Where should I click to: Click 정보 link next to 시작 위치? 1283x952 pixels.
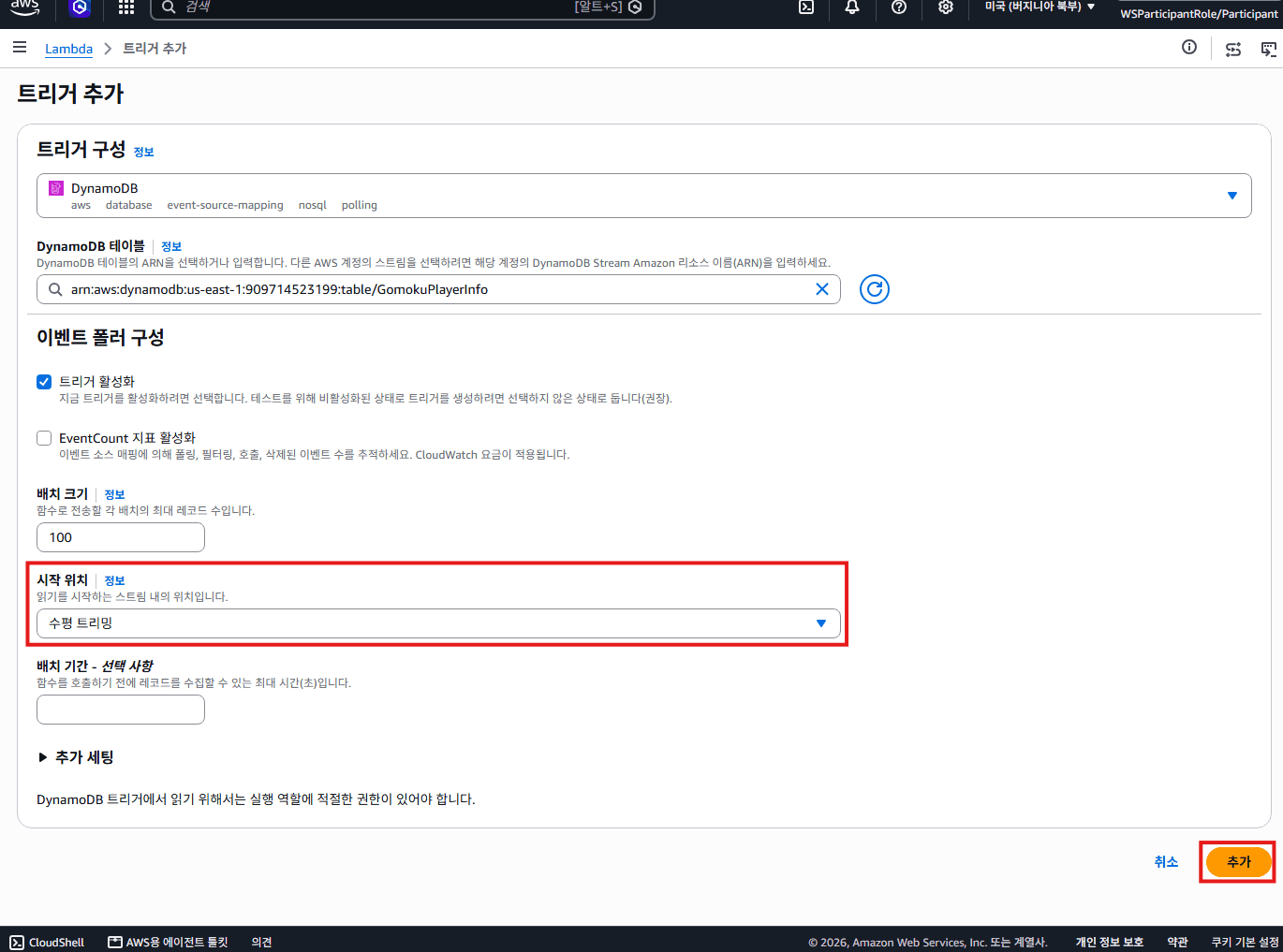[x=114, y=580]
